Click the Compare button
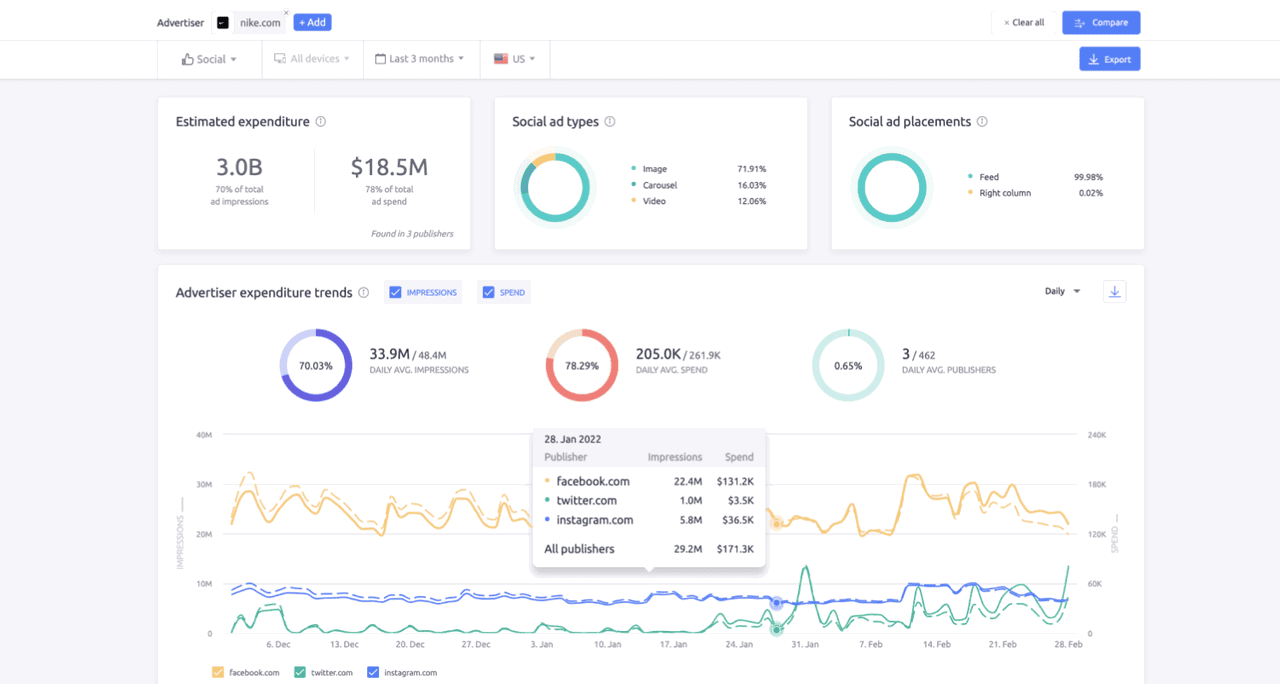Image resolution: width=1280 pixels, height=684 pixels. [x=1100, y=22]
